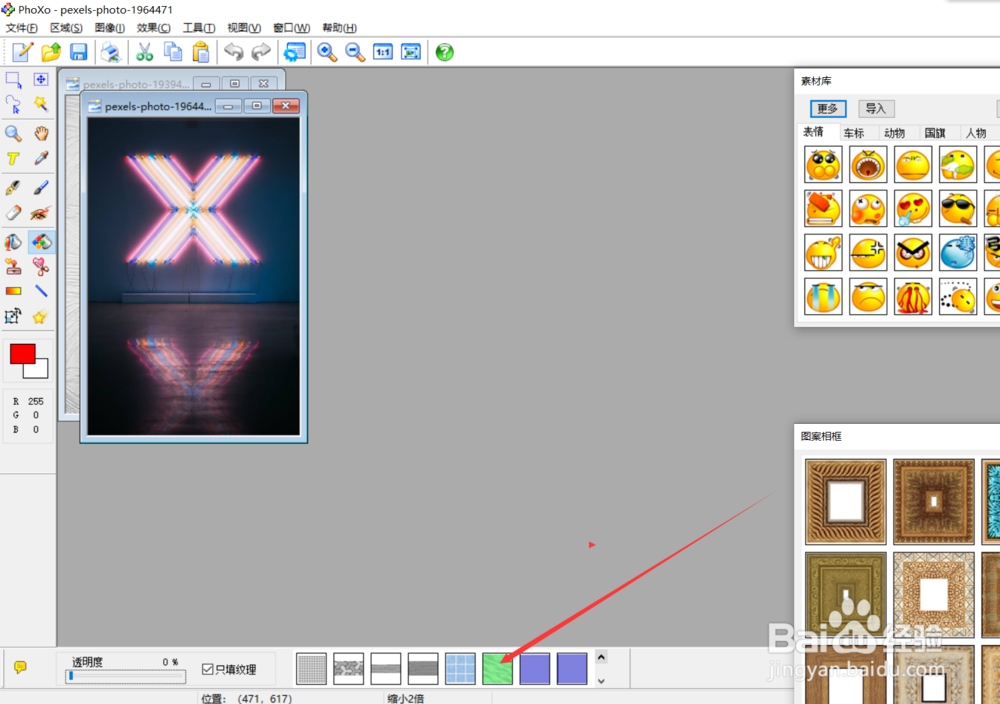Set actual size with 1:1 icon

pyautogui.click(x=383, y=52)
